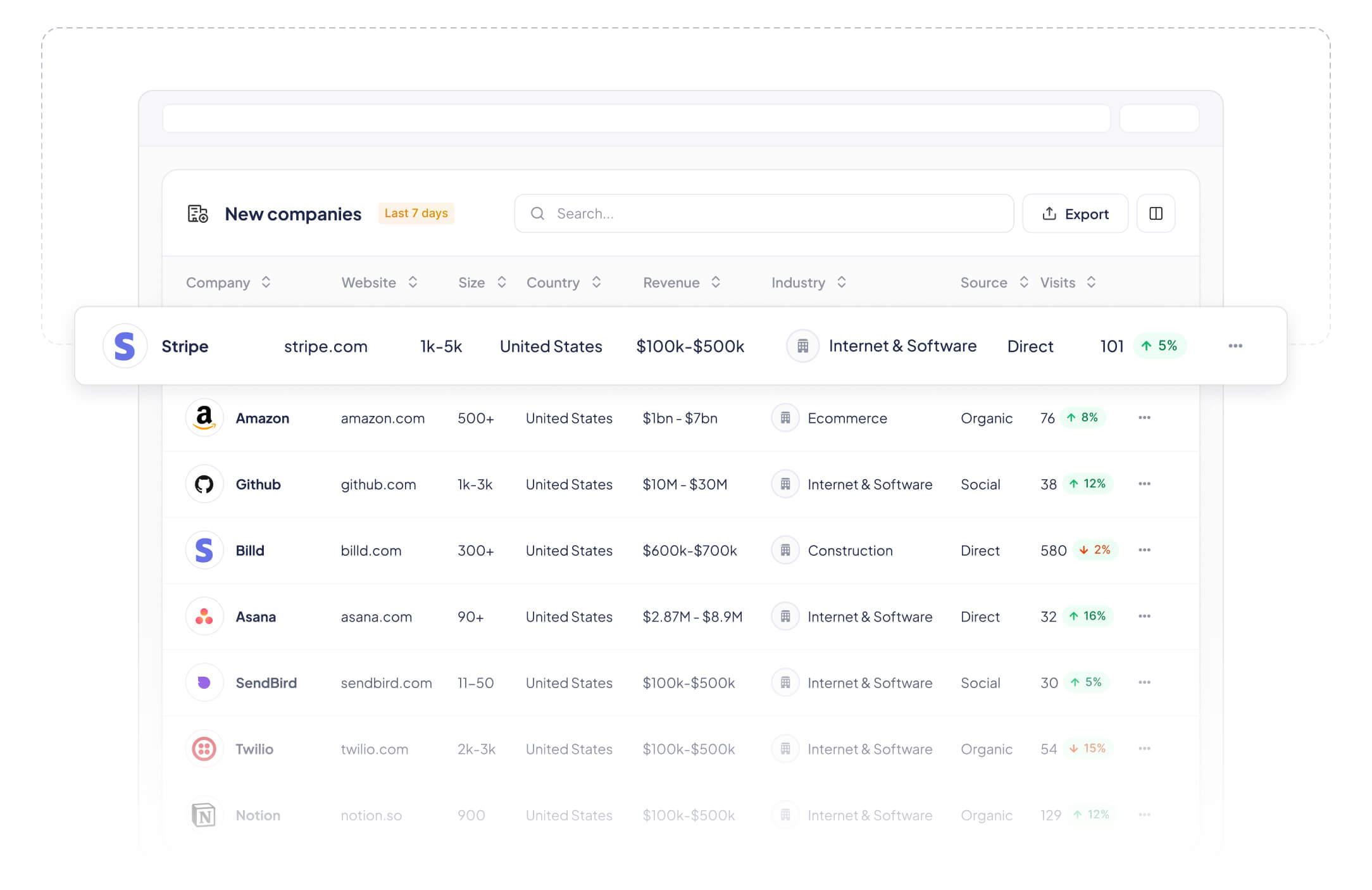Click the Last 7 days badge

point(416,213)
